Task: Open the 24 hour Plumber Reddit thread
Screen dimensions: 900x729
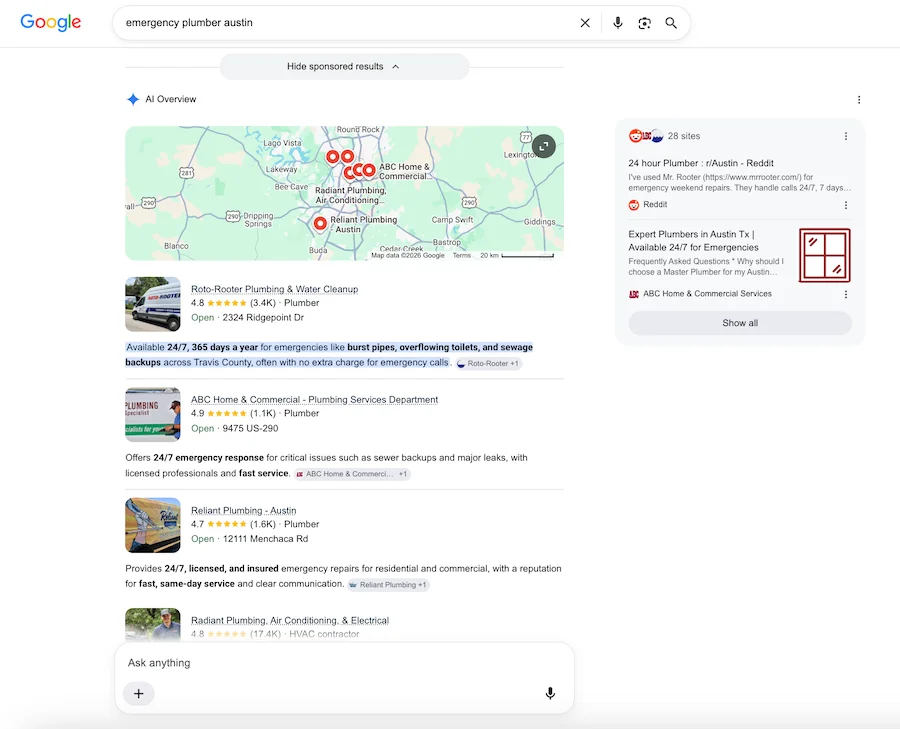Action: coord(701,163)
